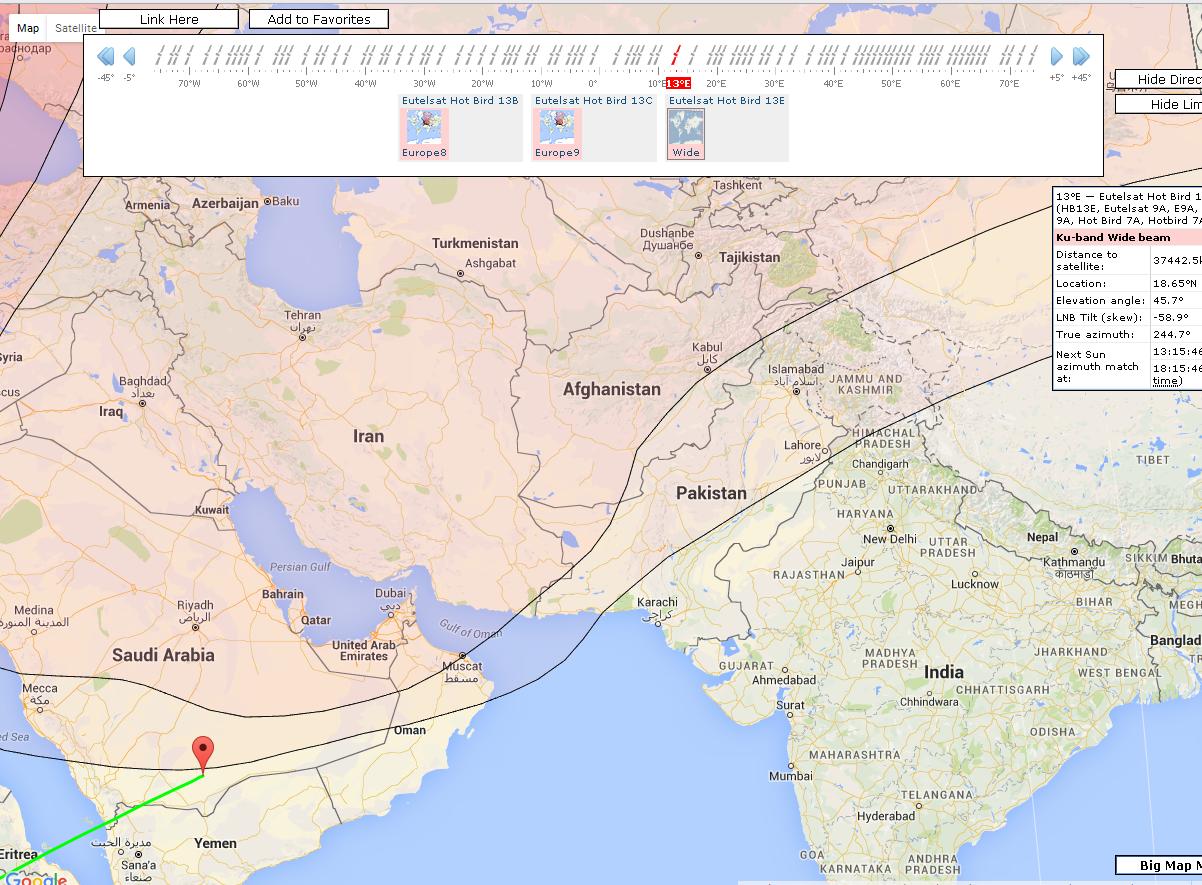Click the red location pin in Saudi Arabia
This screenshot has height=885, width=1202.
tap(203, 755)
